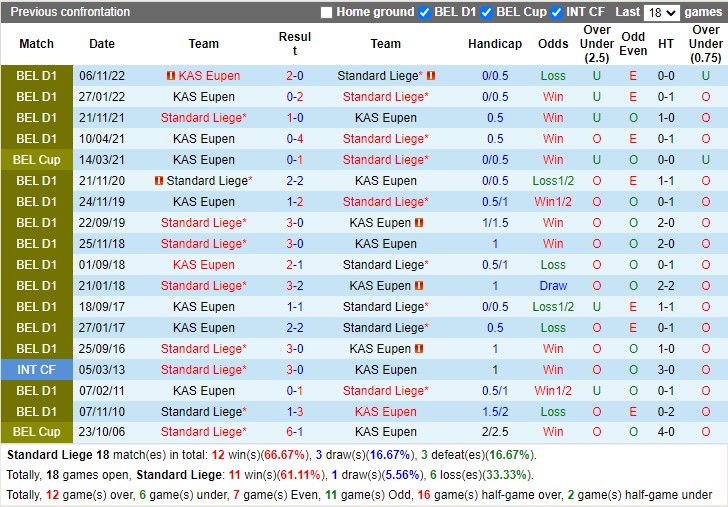This screenshot has height=507, width=728.
Task: Click KAS Eupen home team on 06/11/22
Action: 209,76
